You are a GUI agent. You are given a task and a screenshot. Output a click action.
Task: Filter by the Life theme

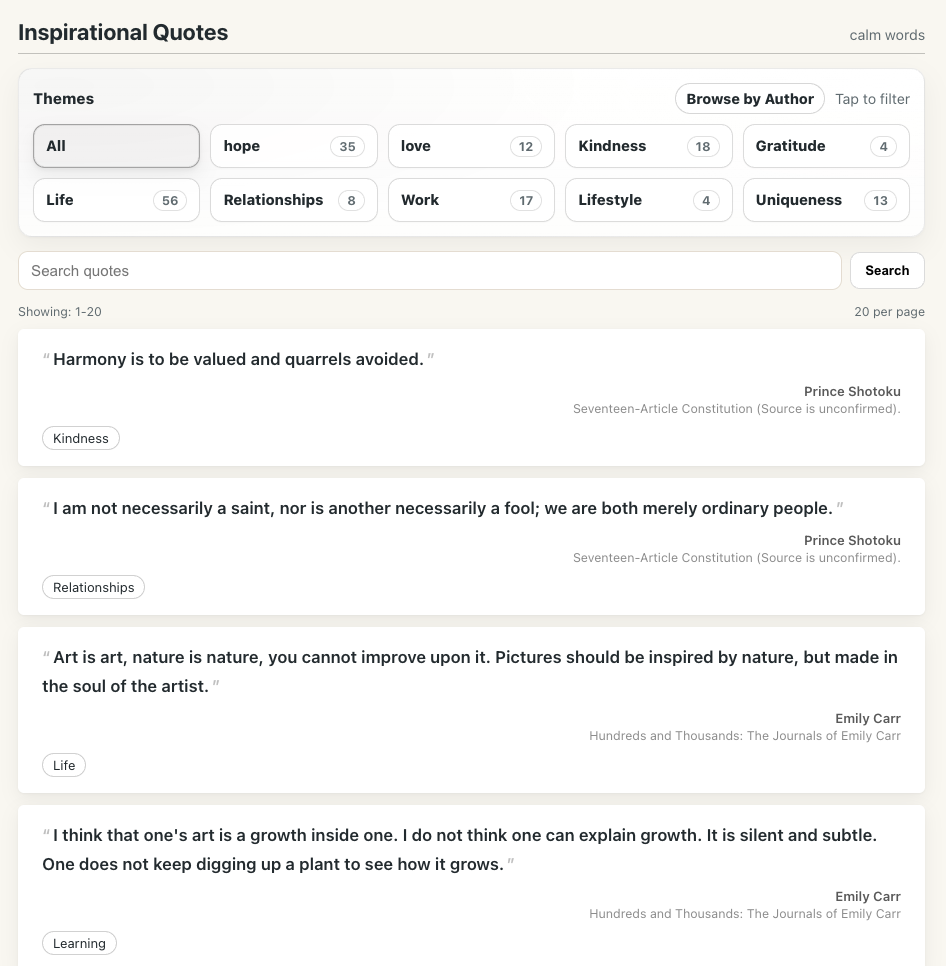pos(116,200)
